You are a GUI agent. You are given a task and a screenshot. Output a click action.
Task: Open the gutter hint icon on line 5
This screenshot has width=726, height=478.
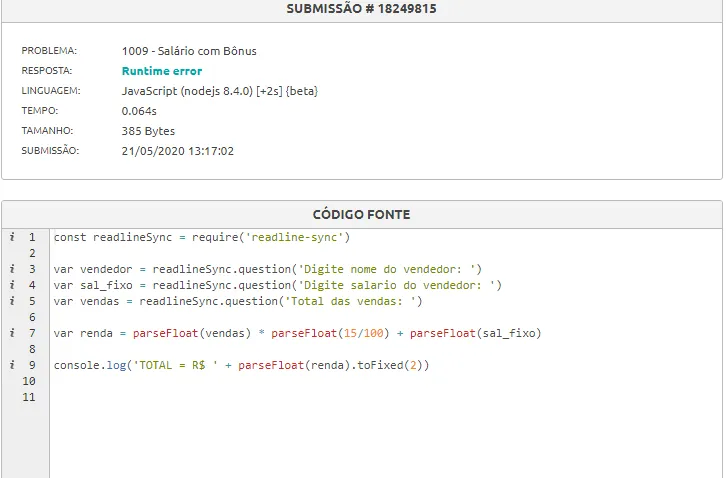pos(11,301)
